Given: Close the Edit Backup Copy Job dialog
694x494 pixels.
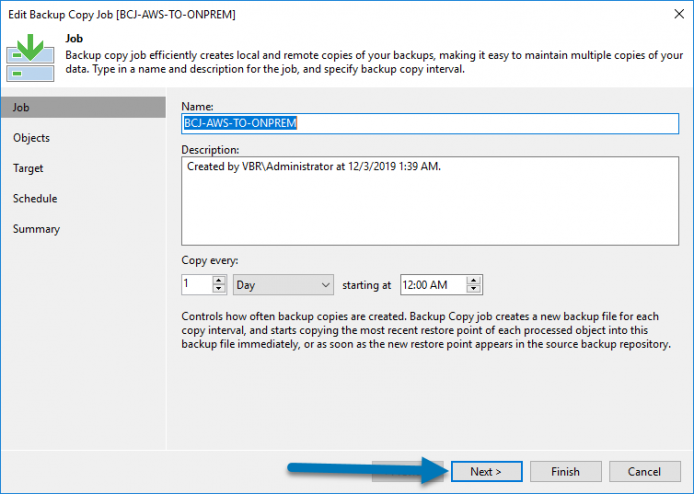Looking at the screenshot, I should point(679,14).
